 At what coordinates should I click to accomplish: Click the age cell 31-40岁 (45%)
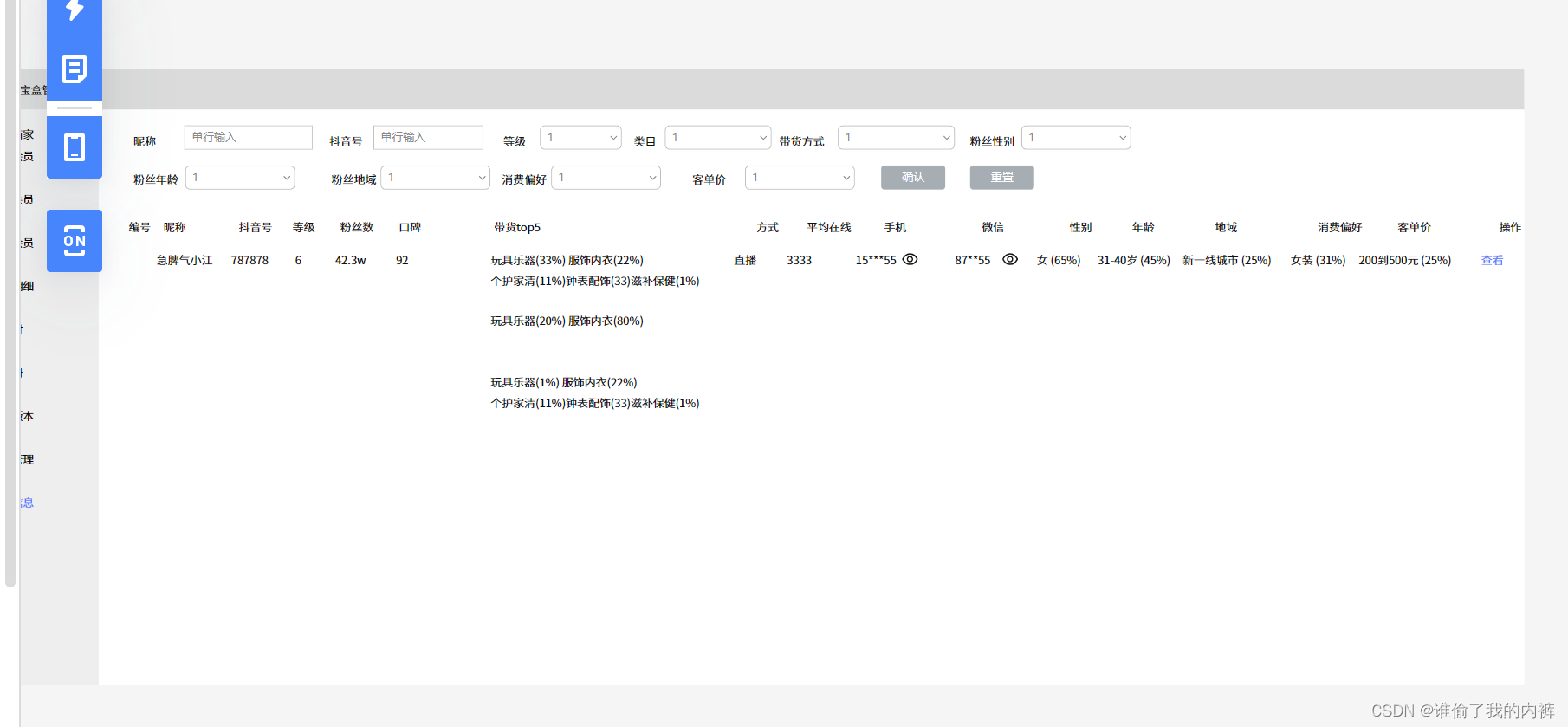1134,261
